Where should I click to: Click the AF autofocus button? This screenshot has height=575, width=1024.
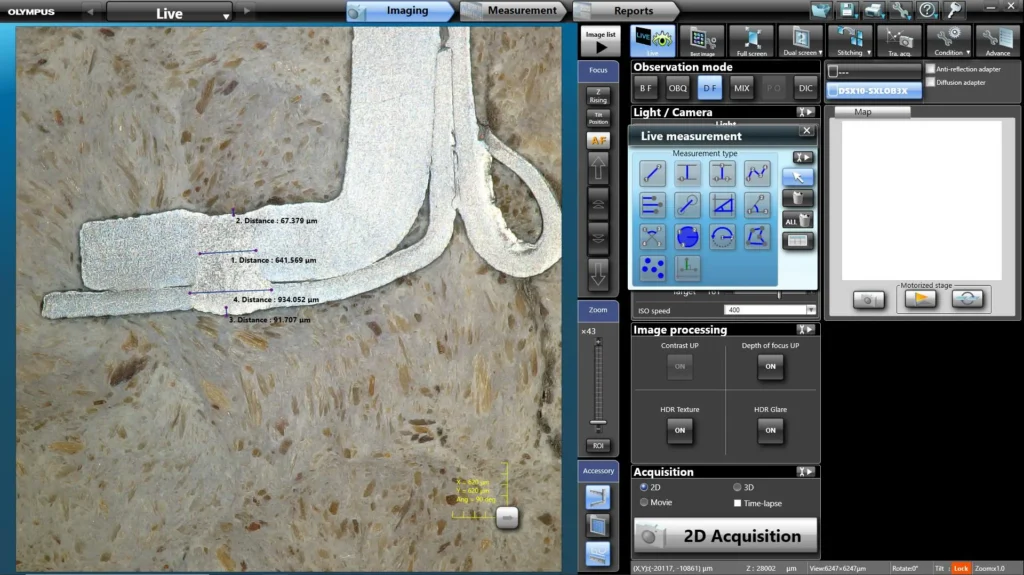point(598,140)
